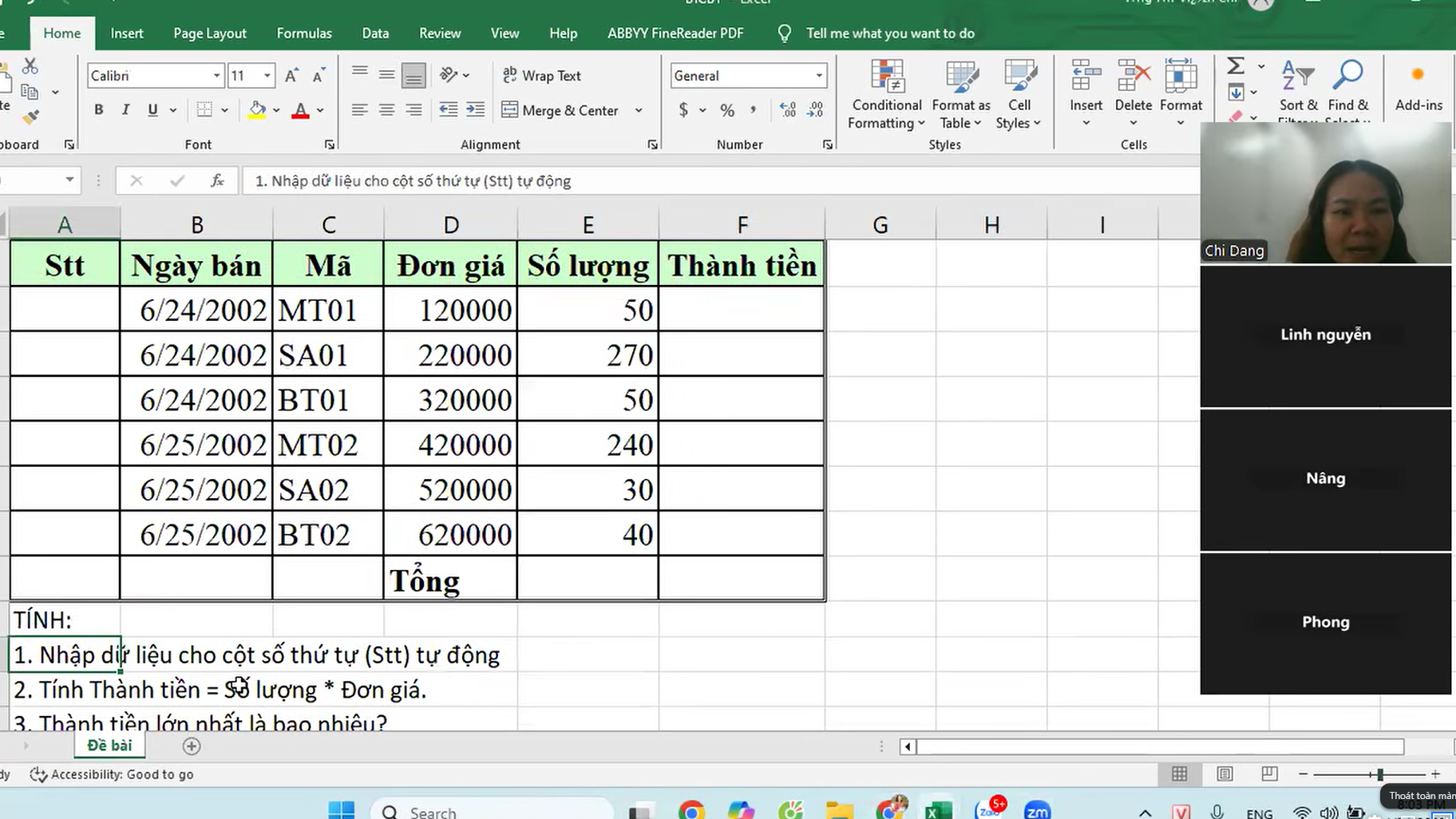
Task: Click Tell me what you want to do
Action: pyautogui.click(x=890, y=34)
